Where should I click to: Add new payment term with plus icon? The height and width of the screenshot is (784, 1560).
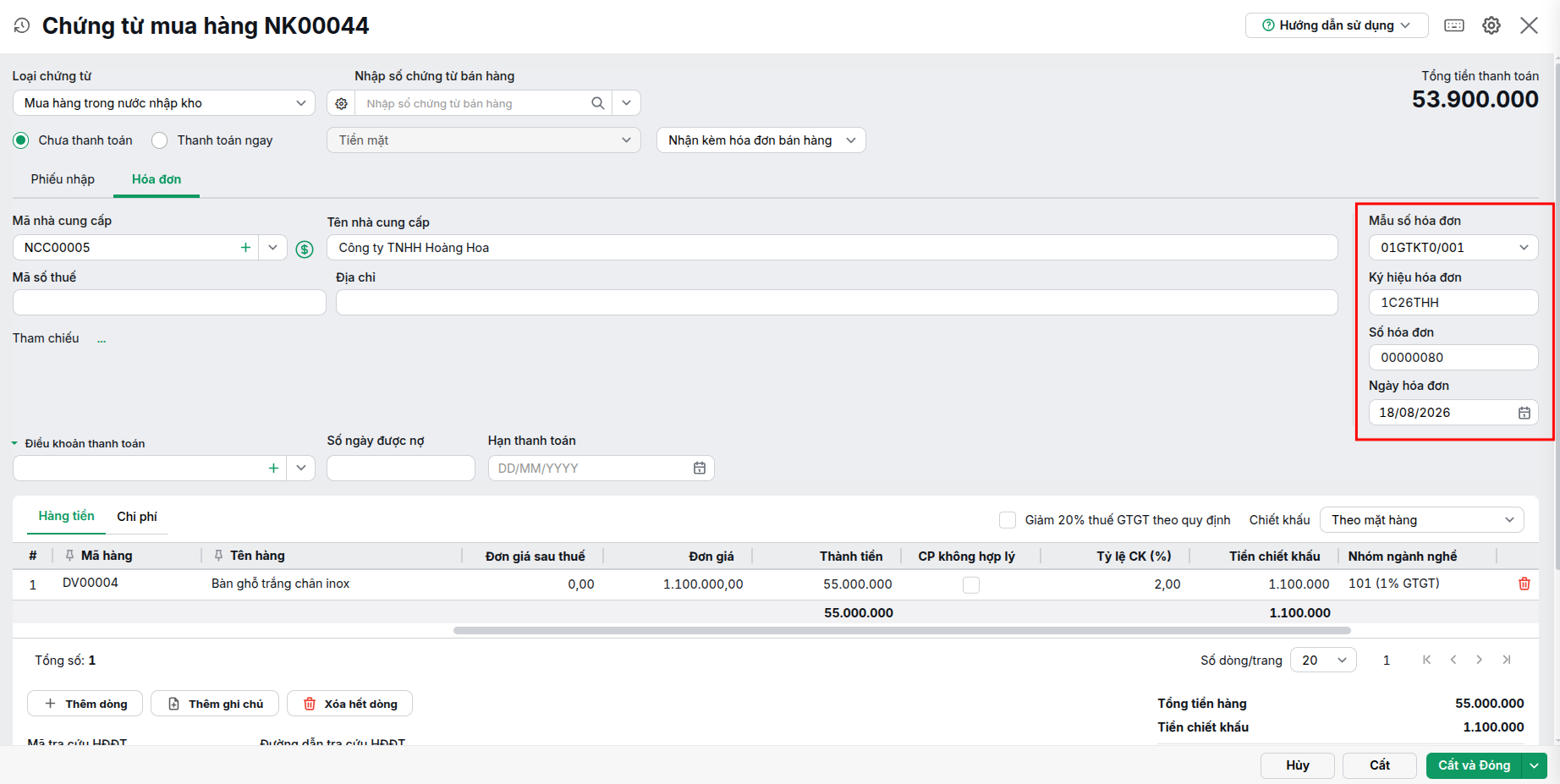tap(273, 468)
